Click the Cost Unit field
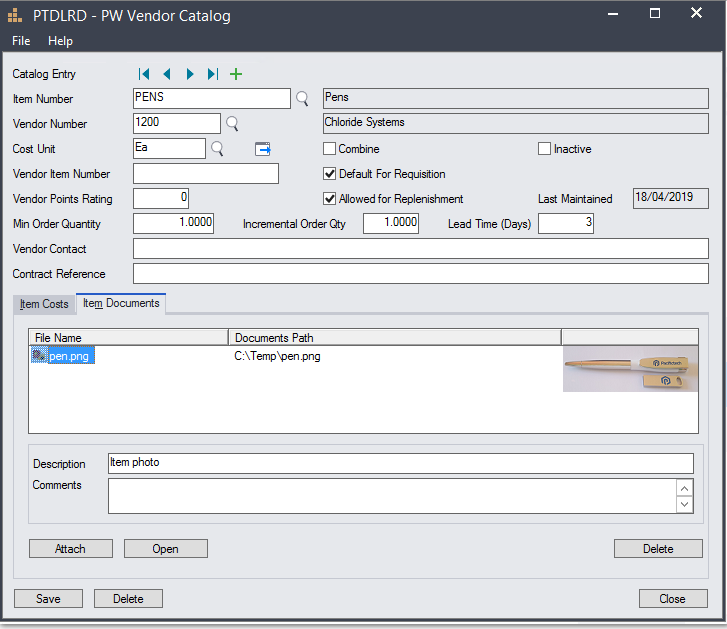The width and height of the screenshot is (727, 629). coord(169,149)
